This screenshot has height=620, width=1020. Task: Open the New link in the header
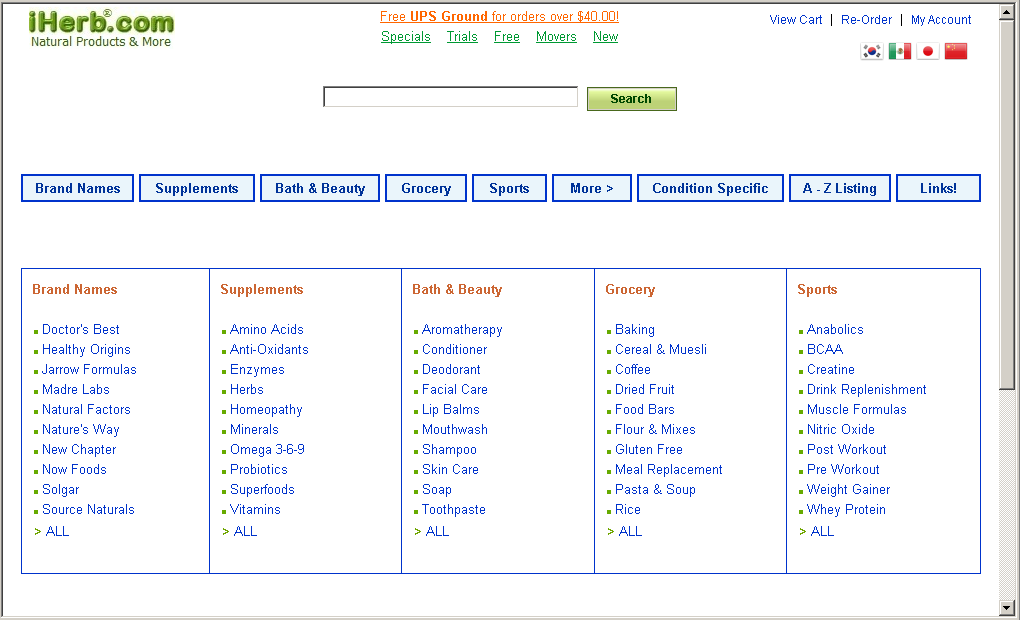coord(605,36)
